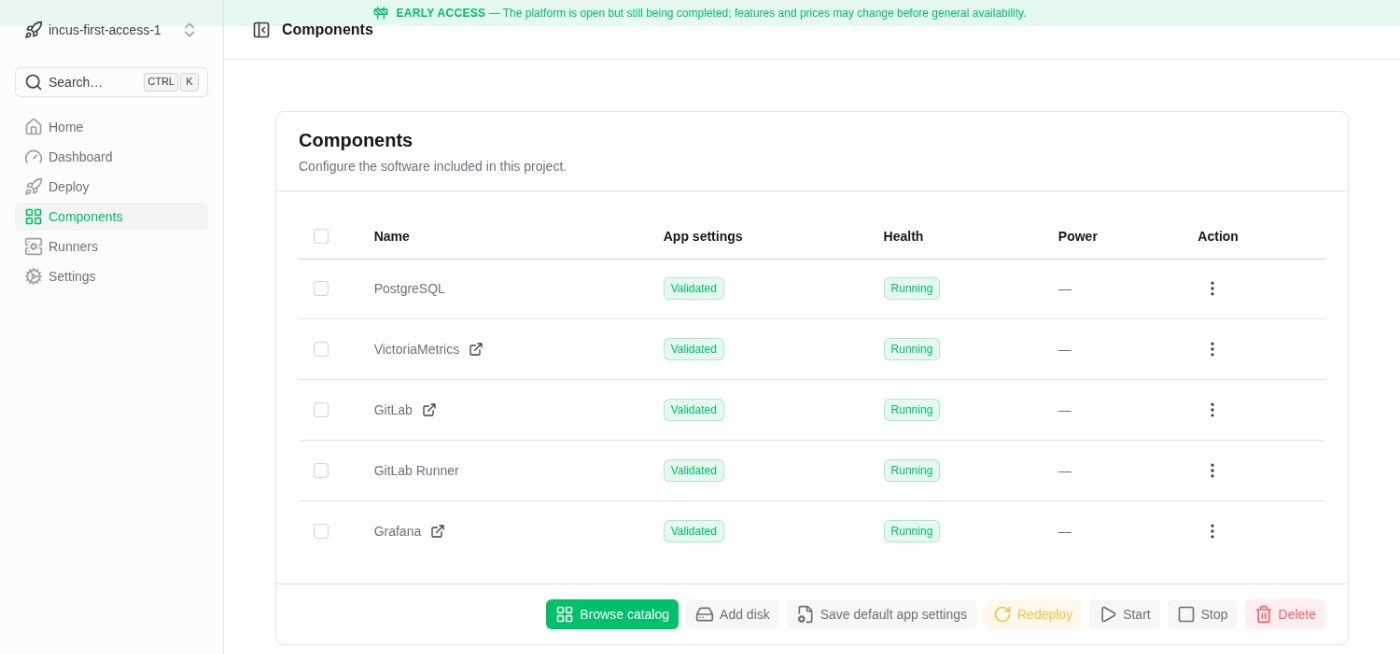Click the Deploy rocket icon
This screenshot has width=1400, height=654.
click(33, 187)
